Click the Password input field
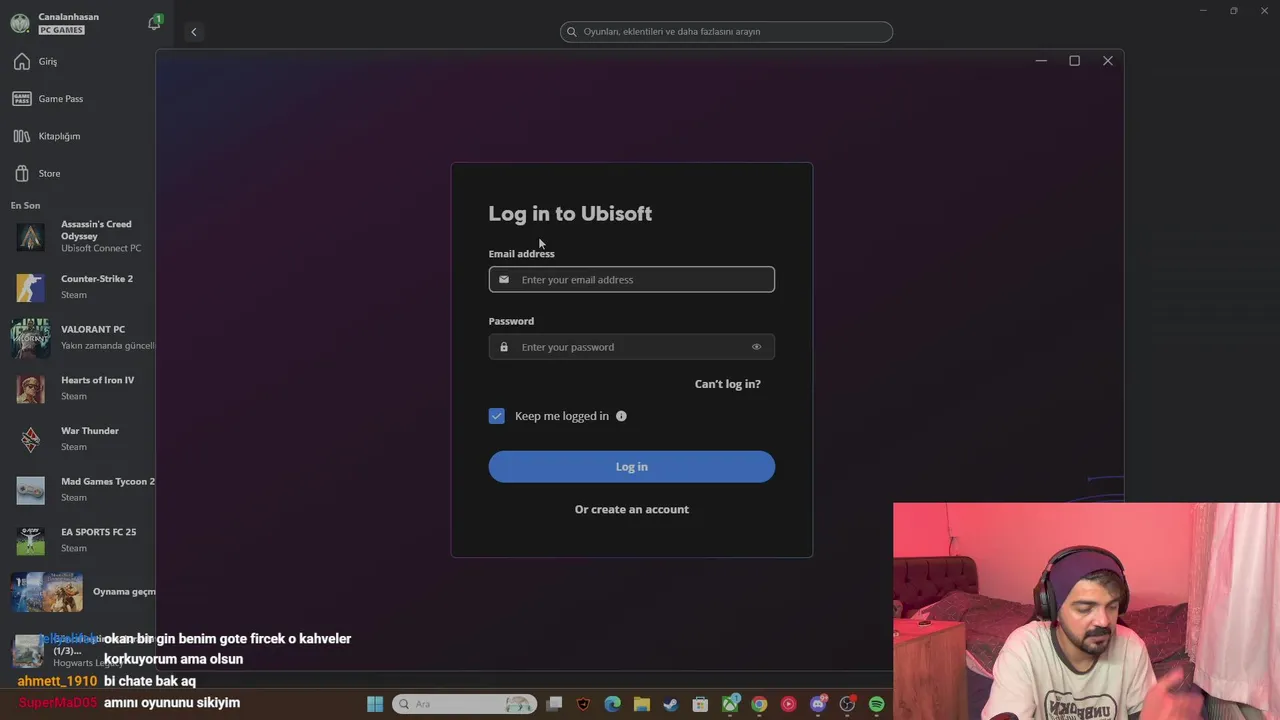The width and height of the screenshot is (1280, 720). [631, 347]
